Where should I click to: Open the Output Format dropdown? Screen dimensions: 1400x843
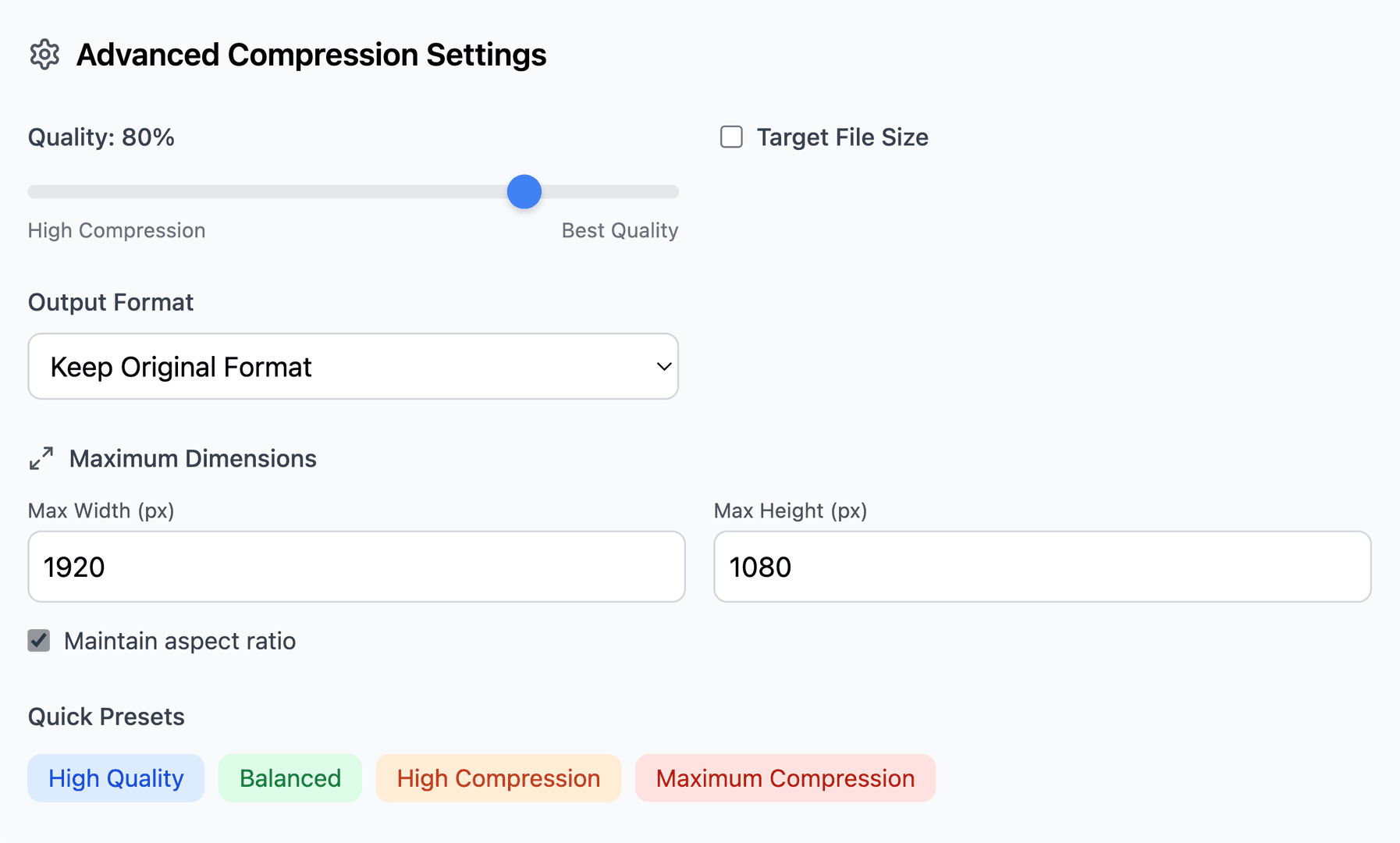click(x=353, y=366)
